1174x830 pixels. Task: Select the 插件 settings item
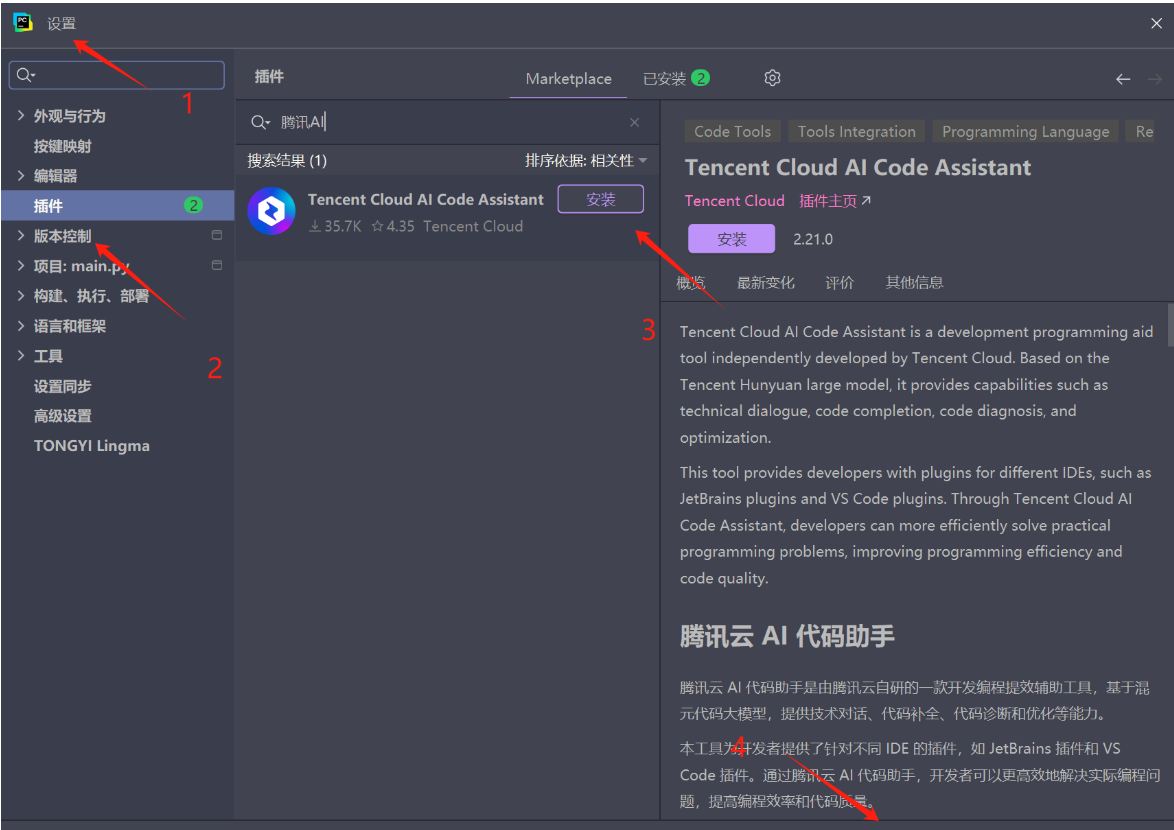pyautogui.click(x=118, y=205)
